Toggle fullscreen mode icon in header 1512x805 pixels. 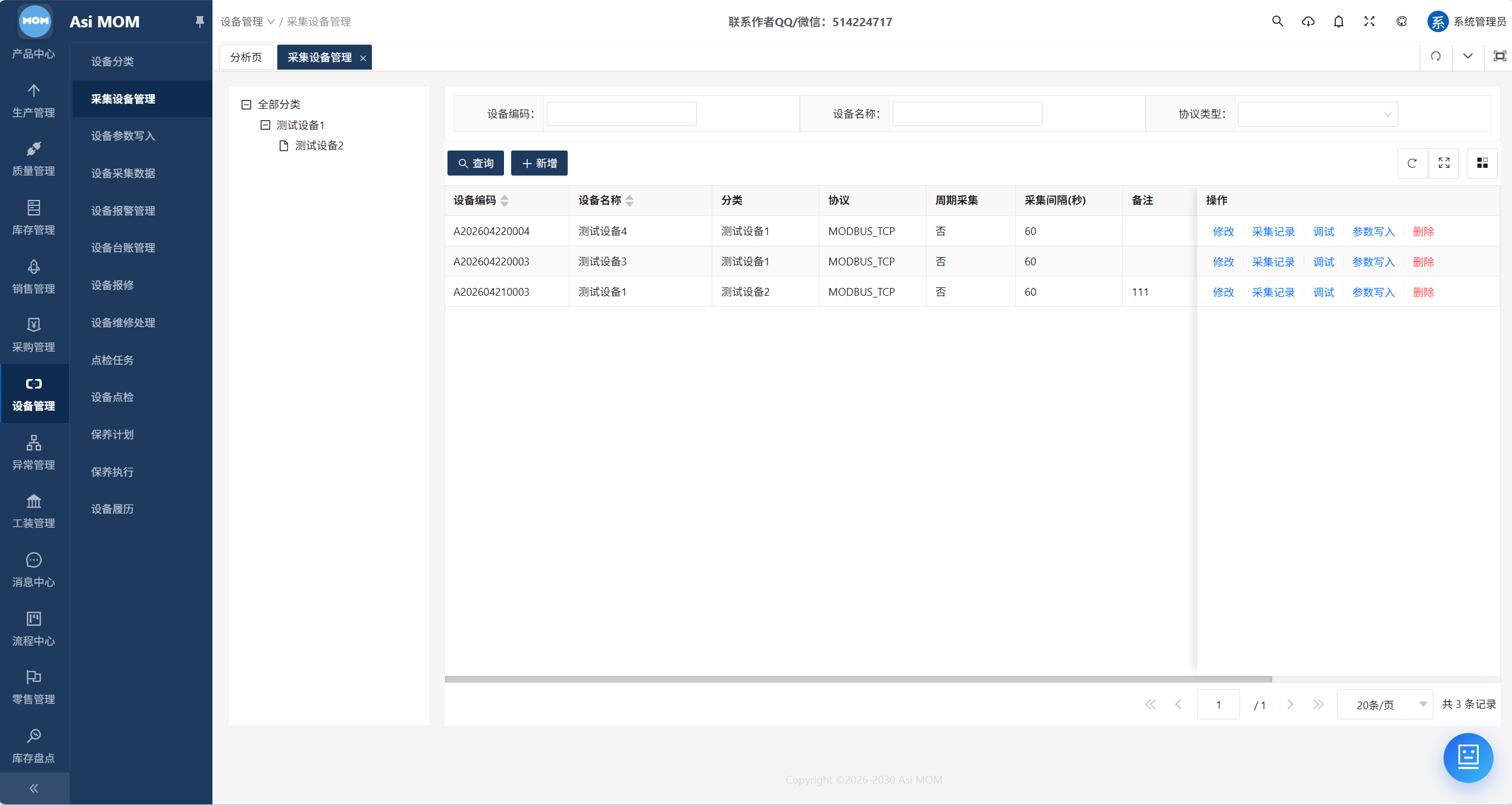pyautogui.click(x=1369, y=21)
